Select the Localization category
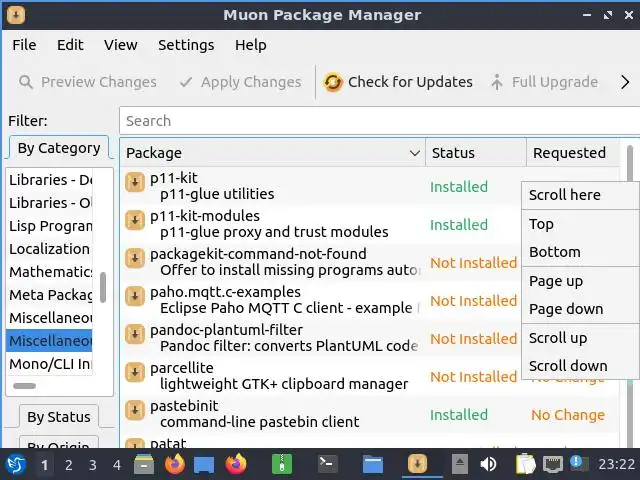Viewport: 640px width, 480px height. pos(49,249)
